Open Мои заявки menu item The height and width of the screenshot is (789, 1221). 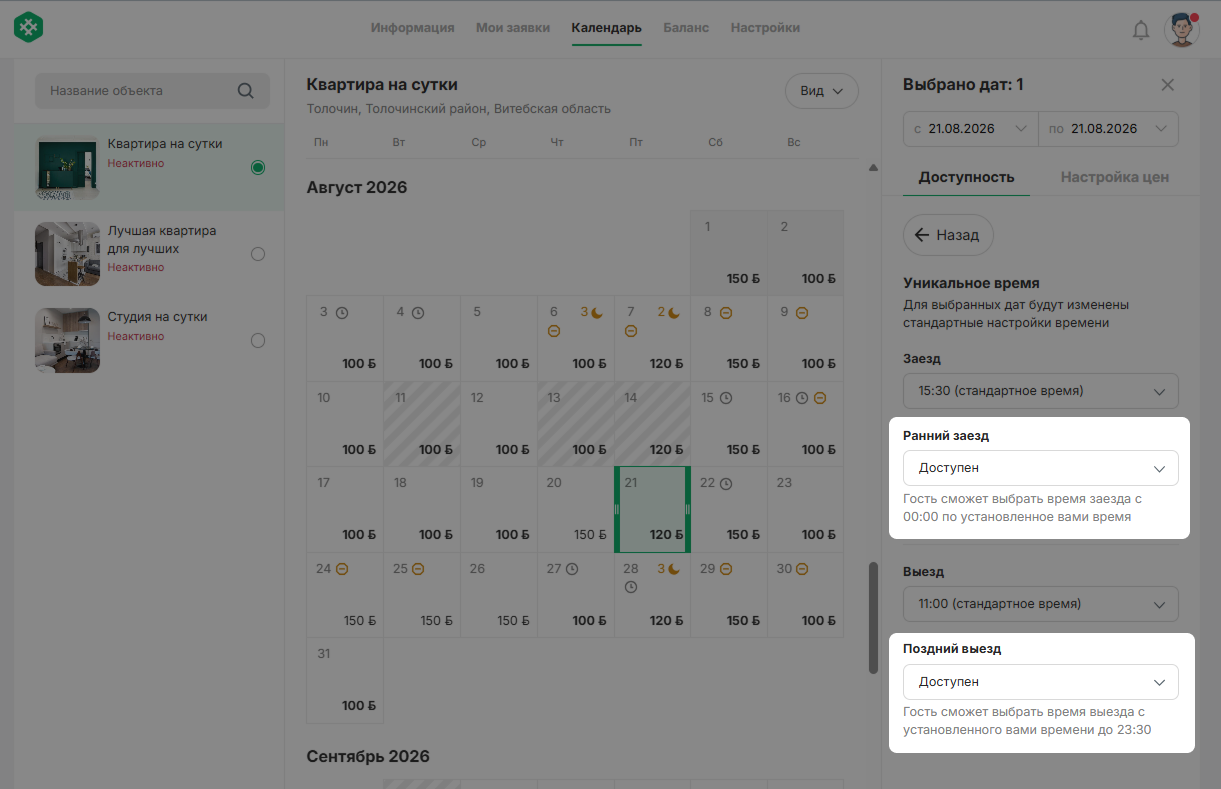513,28
